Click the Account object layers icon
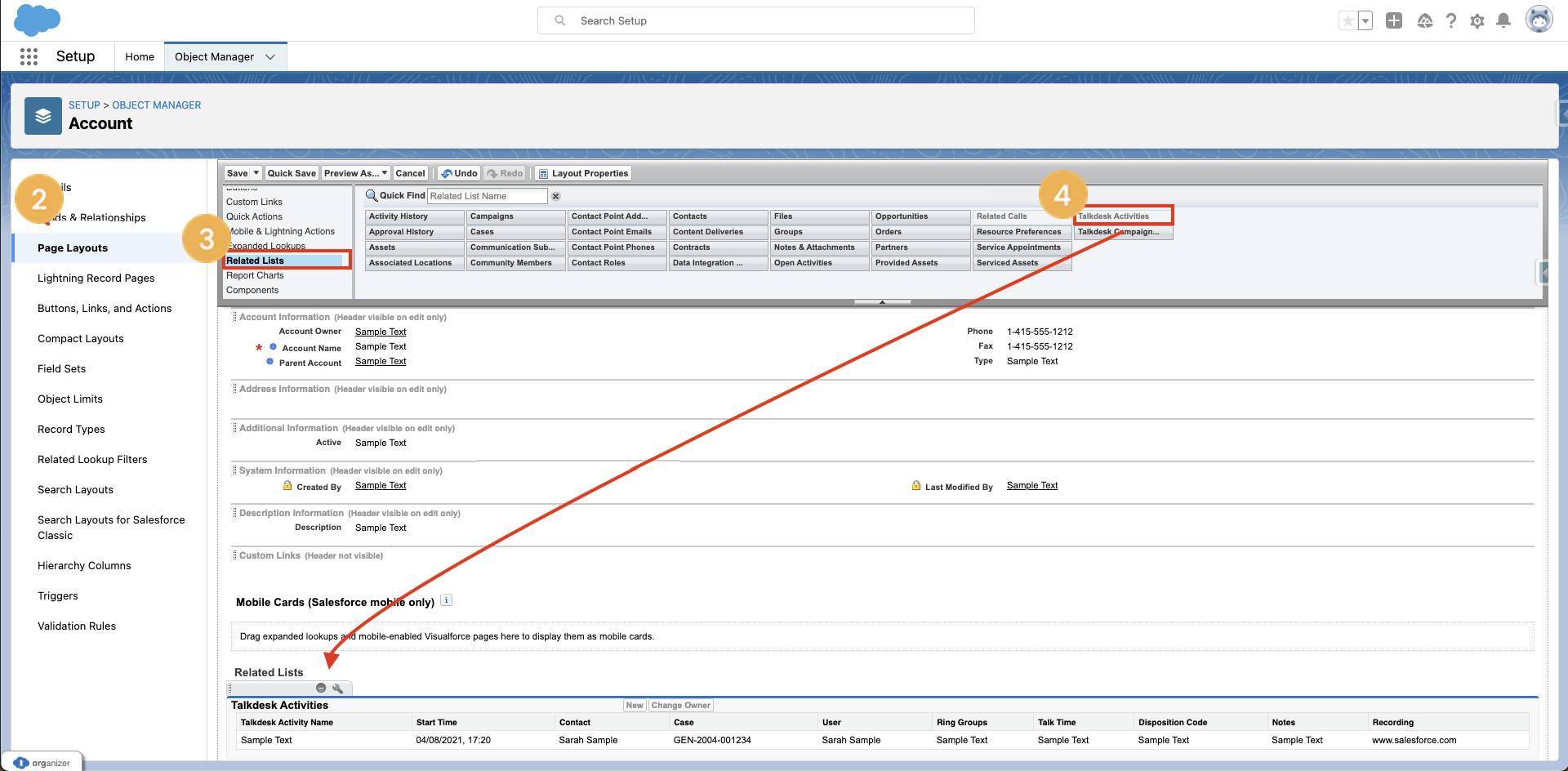The width and height of the screenshot is (1568, 771). [x=43, y=116]
